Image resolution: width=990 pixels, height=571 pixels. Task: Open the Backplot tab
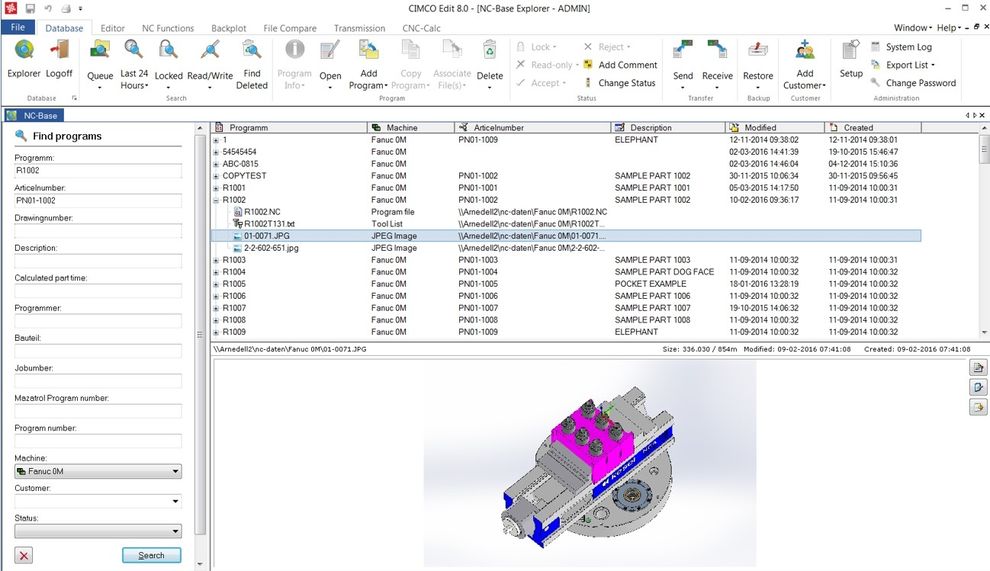[229, 28]
